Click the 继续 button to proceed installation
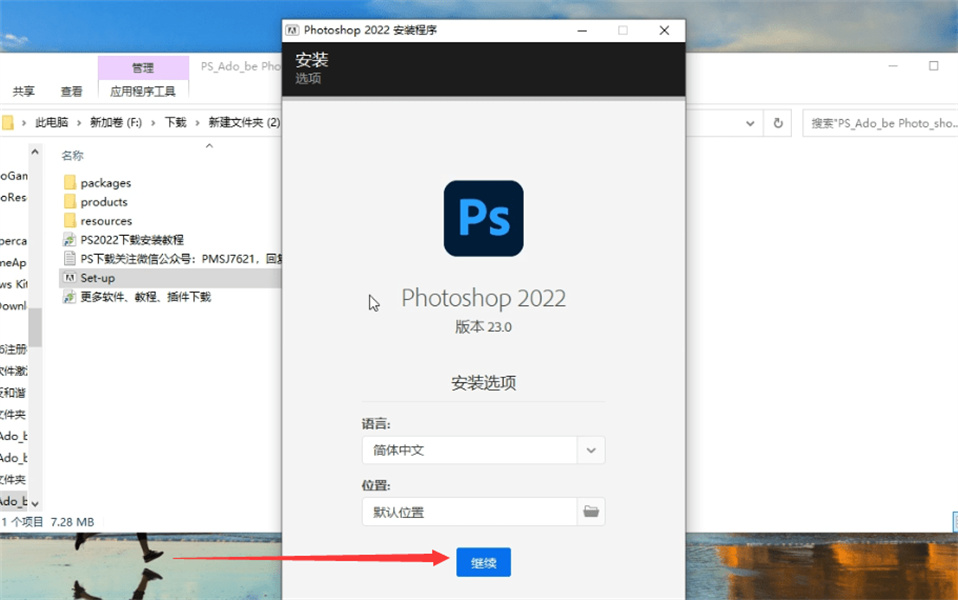Screen dimensions: 958x600 pyautogui.click(x=483, y=561)
